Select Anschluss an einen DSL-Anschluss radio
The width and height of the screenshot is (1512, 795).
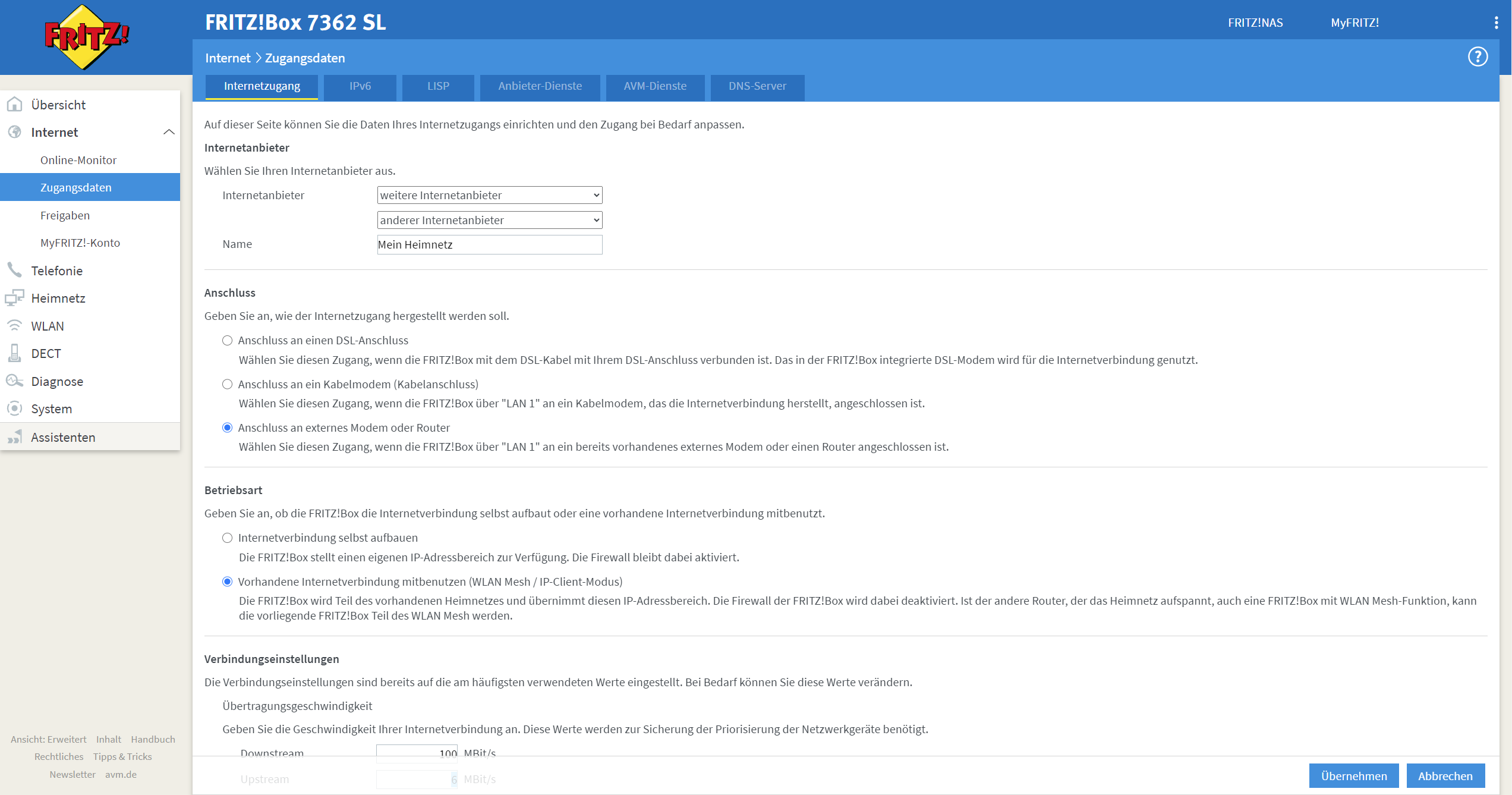coord(227,341)
